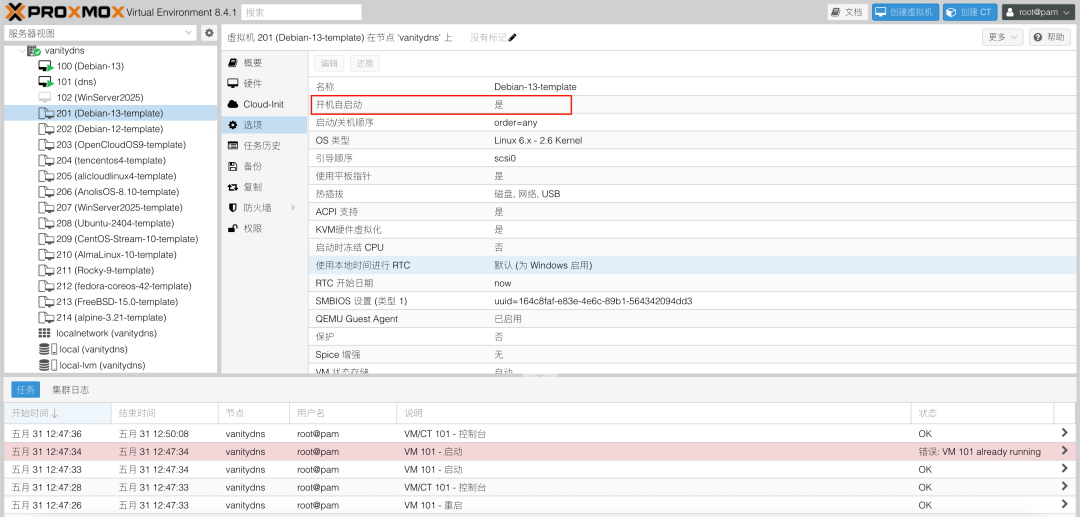1080x517 pixels.
Task: Open the 备份 section
Action: pos(264,167)
